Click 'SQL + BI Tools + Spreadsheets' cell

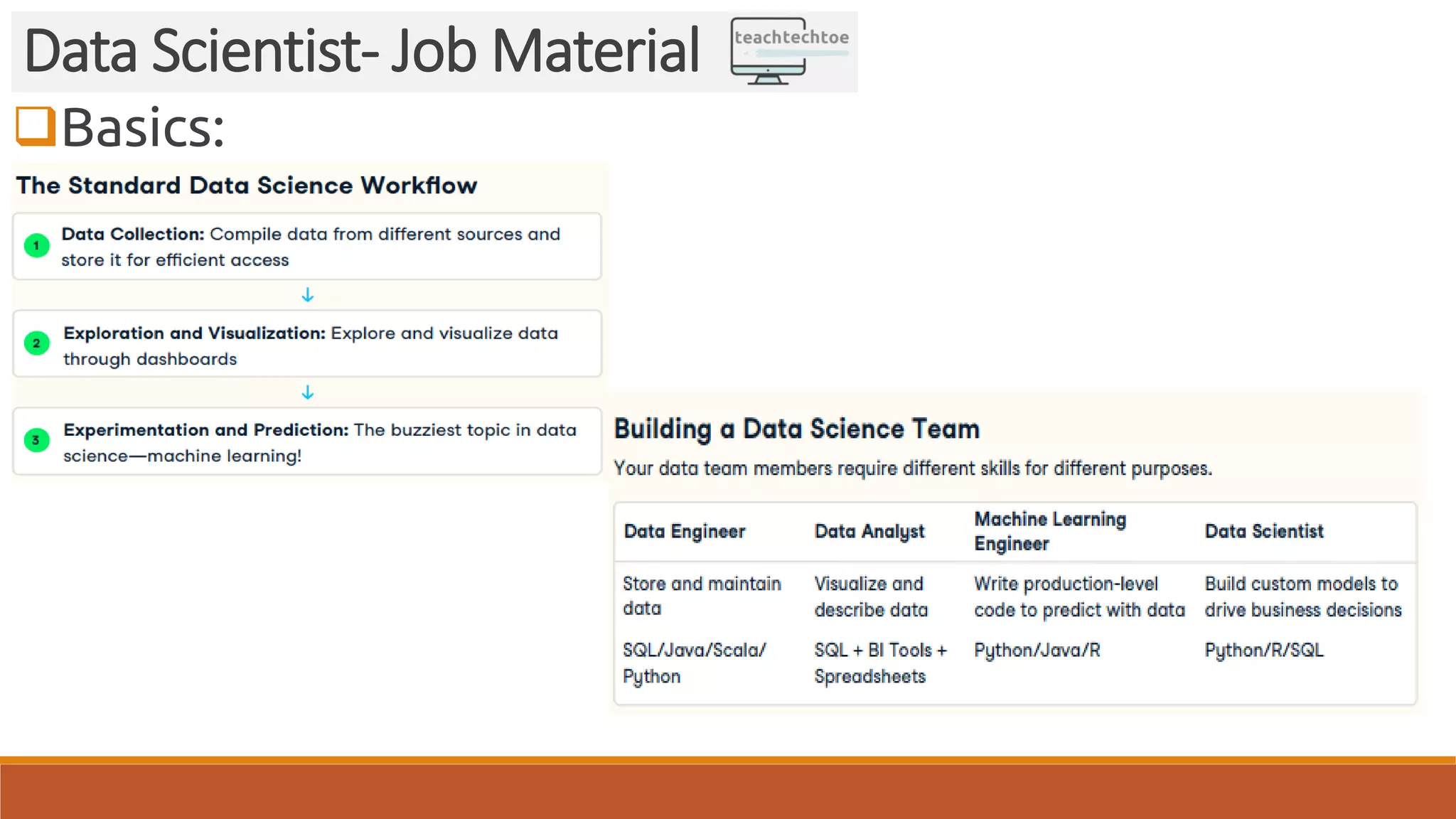tap(881, 663)
